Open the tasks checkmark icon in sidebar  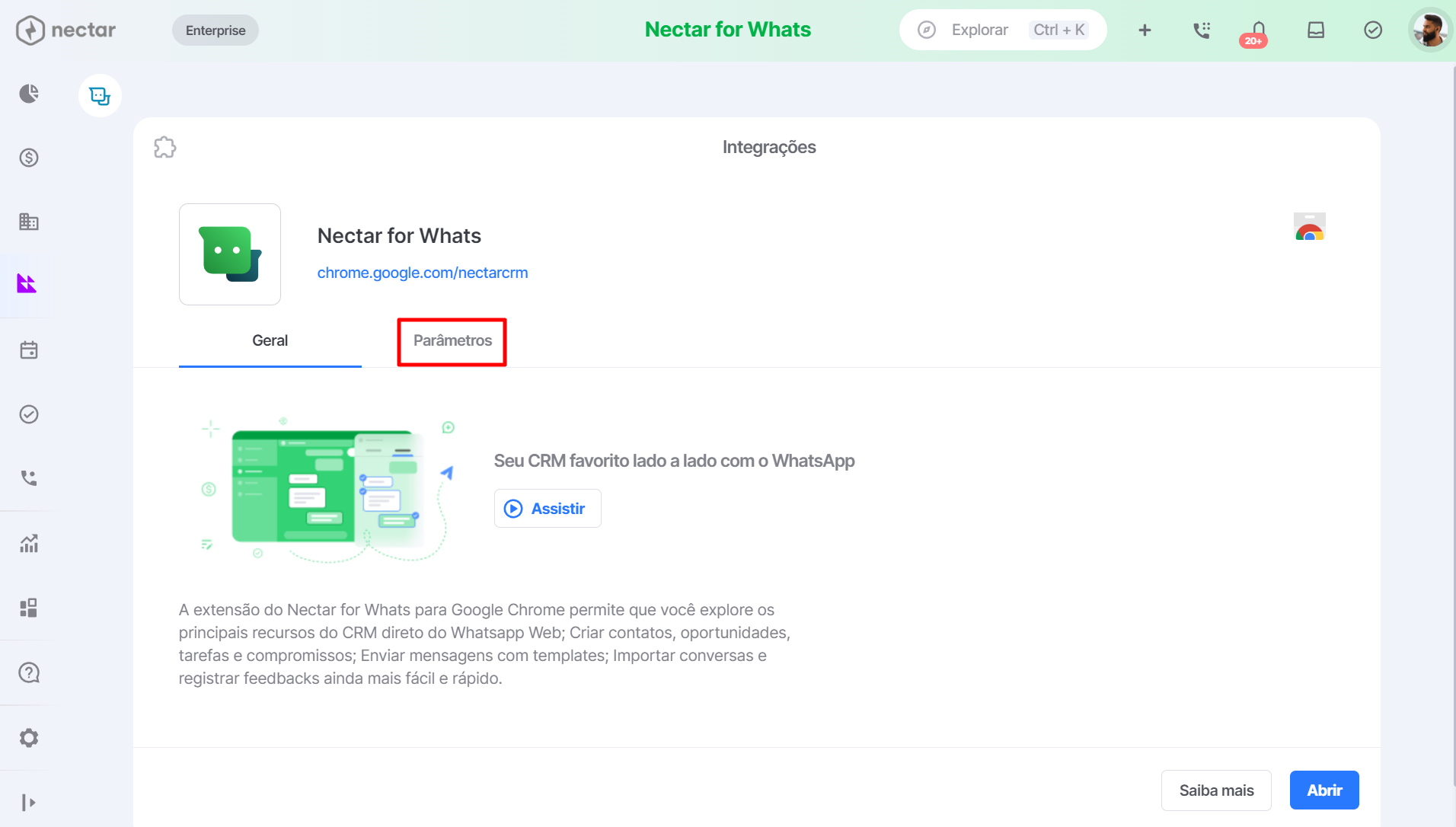tap(29, 414)
